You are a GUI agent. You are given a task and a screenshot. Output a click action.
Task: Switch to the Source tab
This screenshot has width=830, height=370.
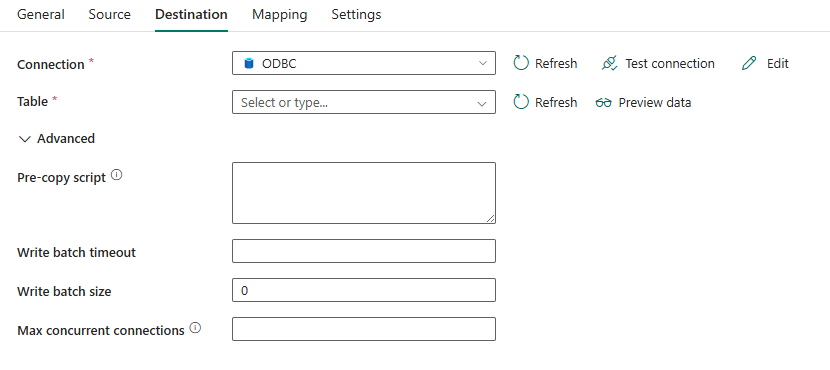(x=110, y=14)
